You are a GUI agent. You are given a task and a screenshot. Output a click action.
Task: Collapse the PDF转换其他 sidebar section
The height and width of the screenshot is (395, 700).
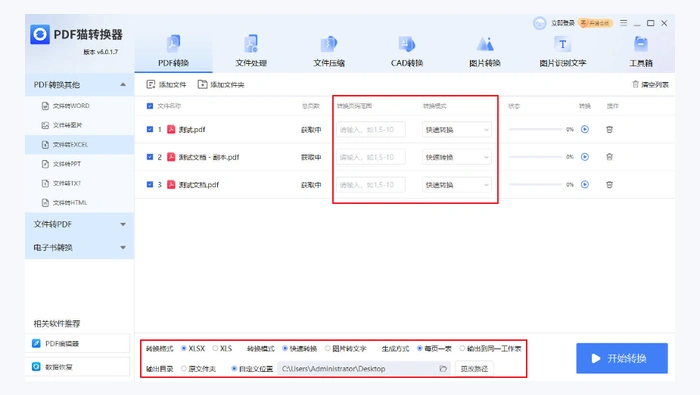pos(79,85)
